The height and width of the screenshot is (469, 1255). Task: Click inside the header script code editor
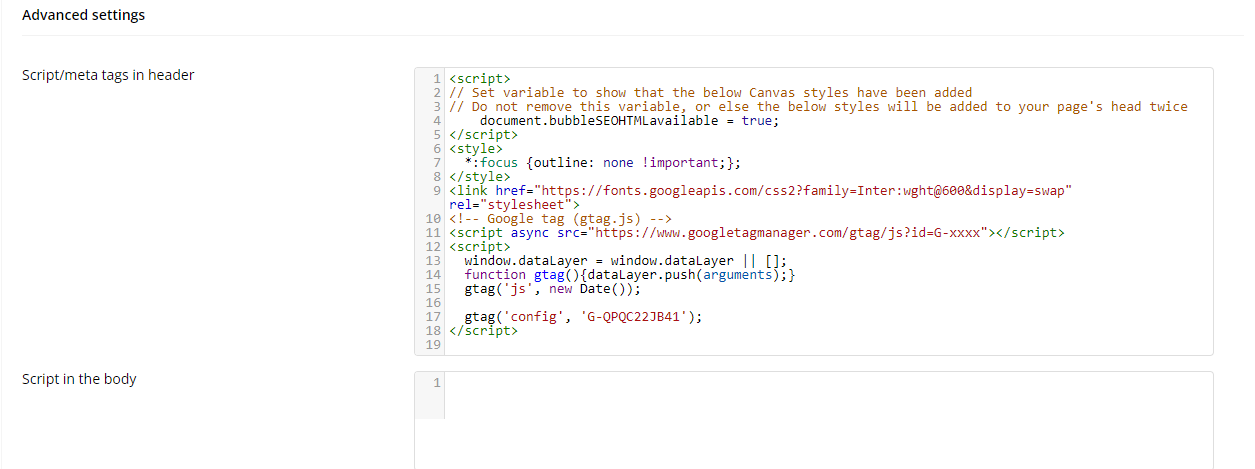813,212
